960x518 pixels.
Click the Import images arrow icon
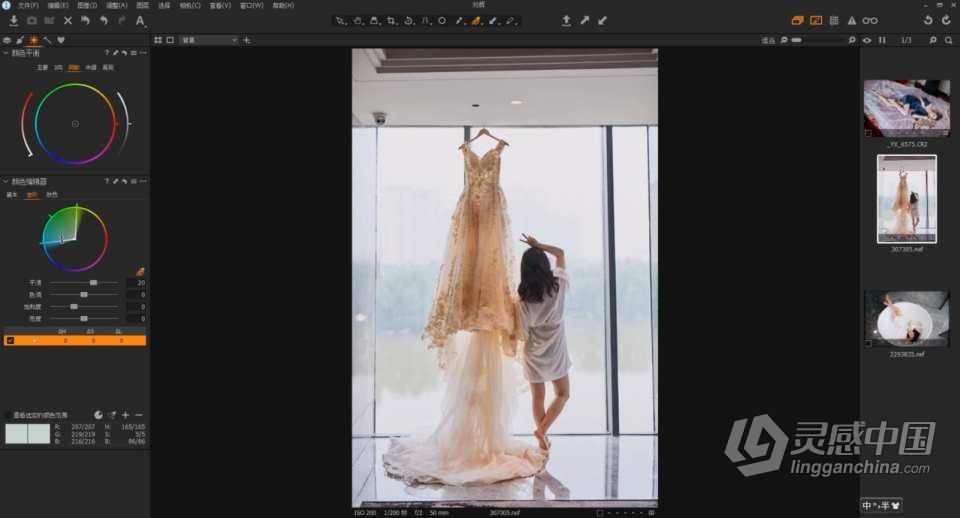pyautogui.click(x=13, y=21)
